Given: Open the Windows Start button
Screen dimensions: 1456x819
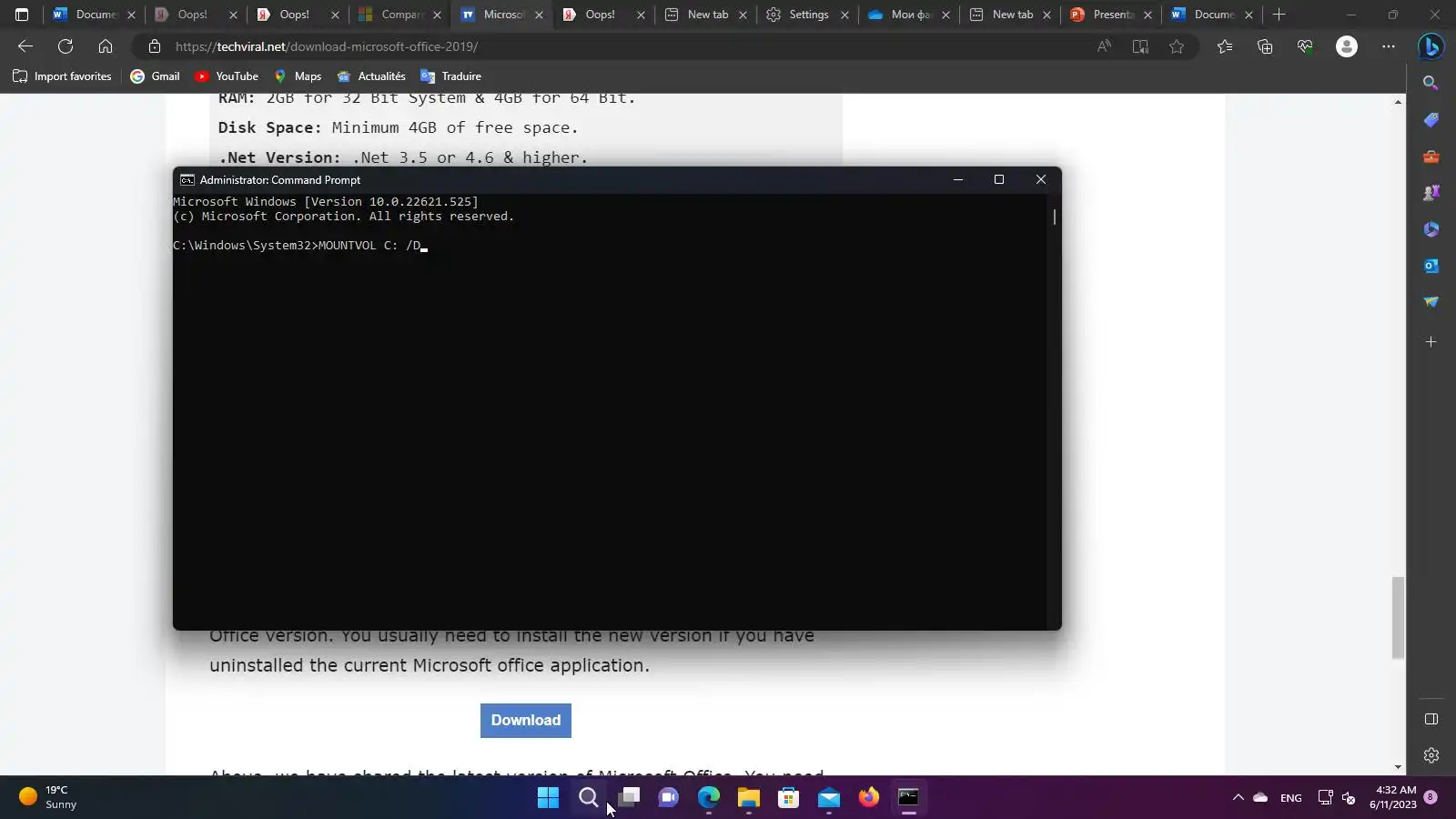Looking at the screenshot, I should [x=548, y=798].
